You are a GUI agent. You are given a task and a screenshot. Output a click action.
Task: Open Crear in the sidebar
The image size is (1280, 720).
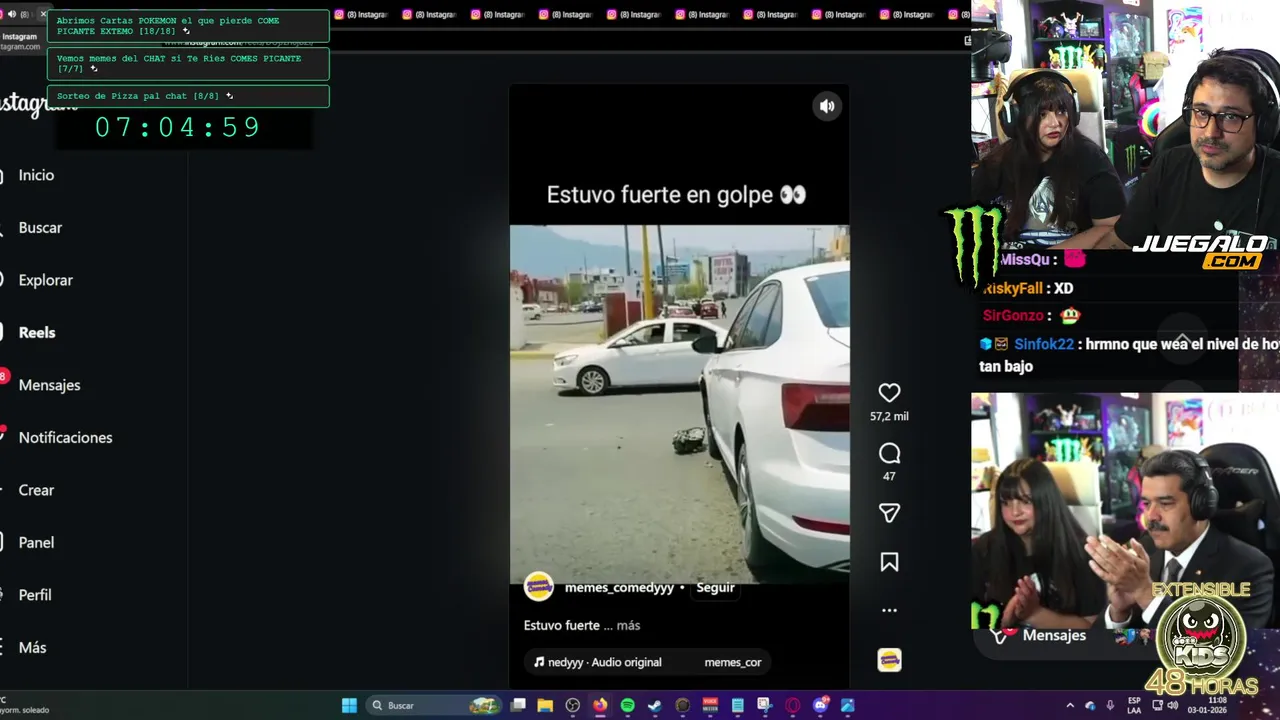click(36, 490)
